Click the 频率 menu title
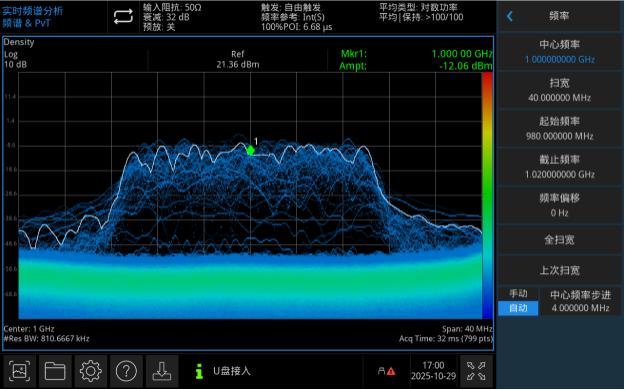Viewport: 625px width, 390px height. 559,16
